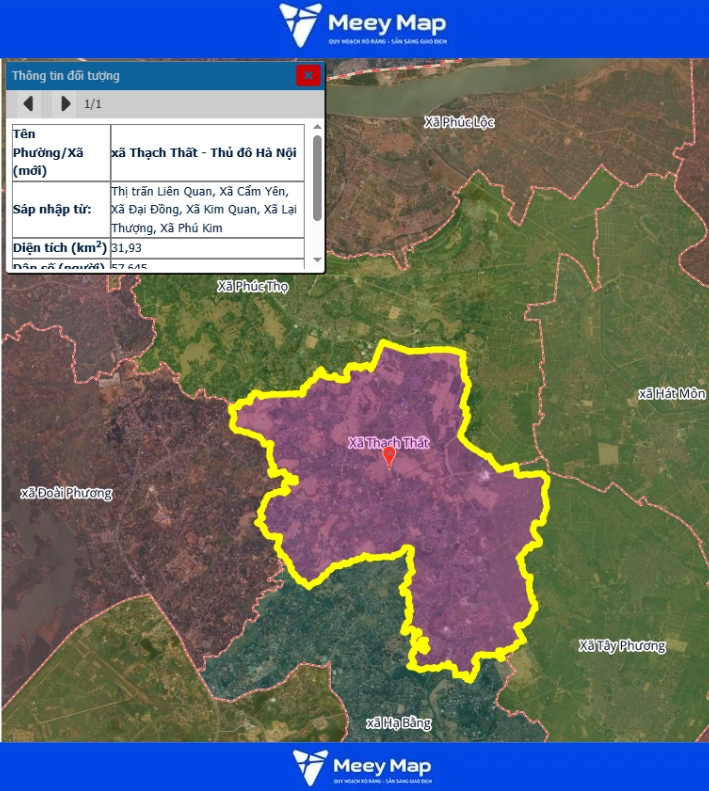Close the Thông tin đối tượng panel
709x791 pixels.
[308, 76]
